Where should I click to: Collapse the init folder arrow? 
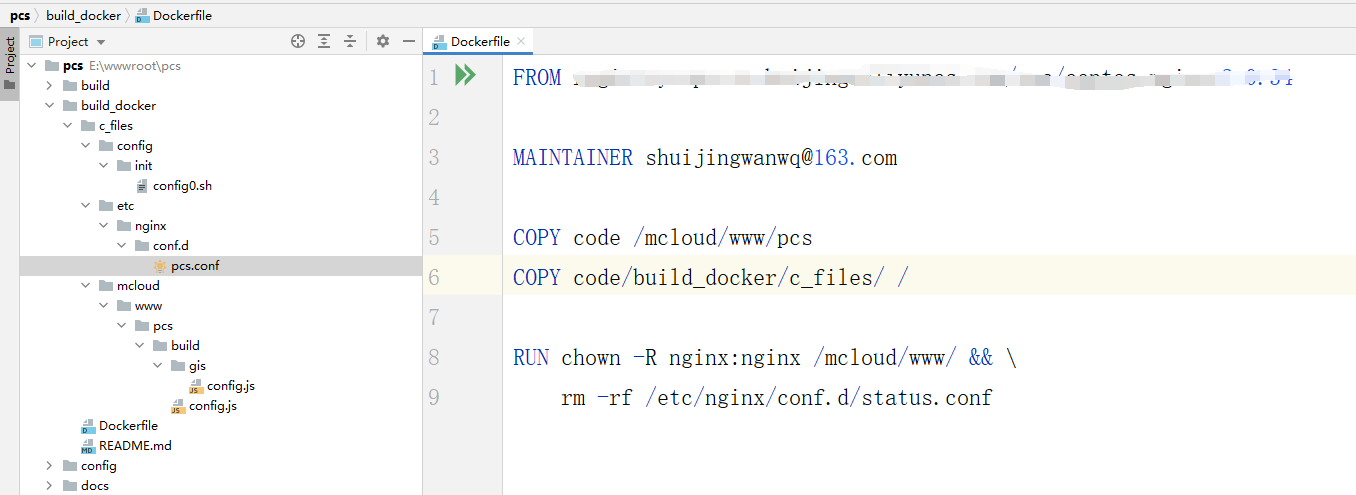104,166
